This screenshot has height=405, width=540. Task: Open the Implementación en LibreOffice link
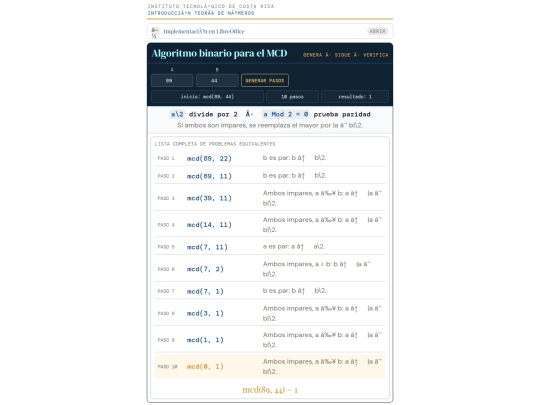204,31
